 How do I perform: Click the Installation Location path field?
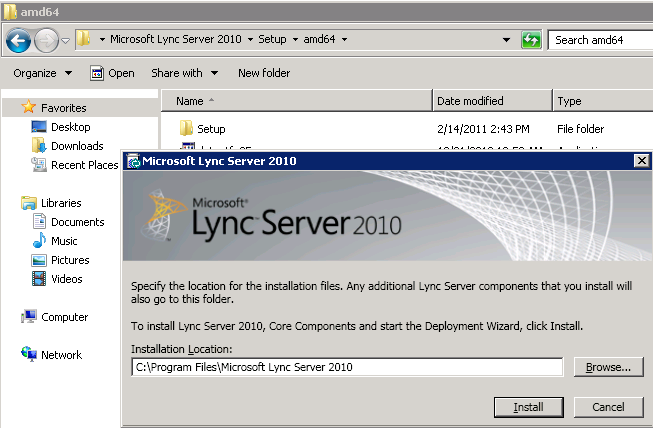point(347,367)
